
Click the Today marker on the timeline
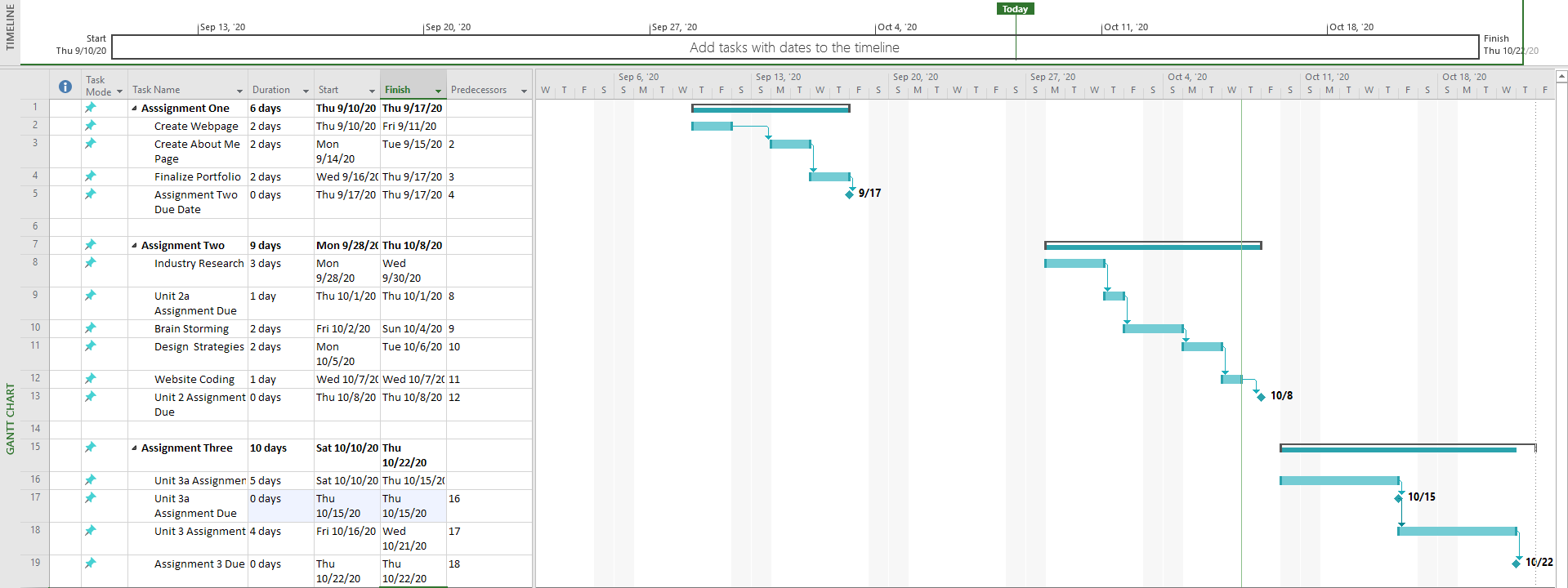[1015, 9]
